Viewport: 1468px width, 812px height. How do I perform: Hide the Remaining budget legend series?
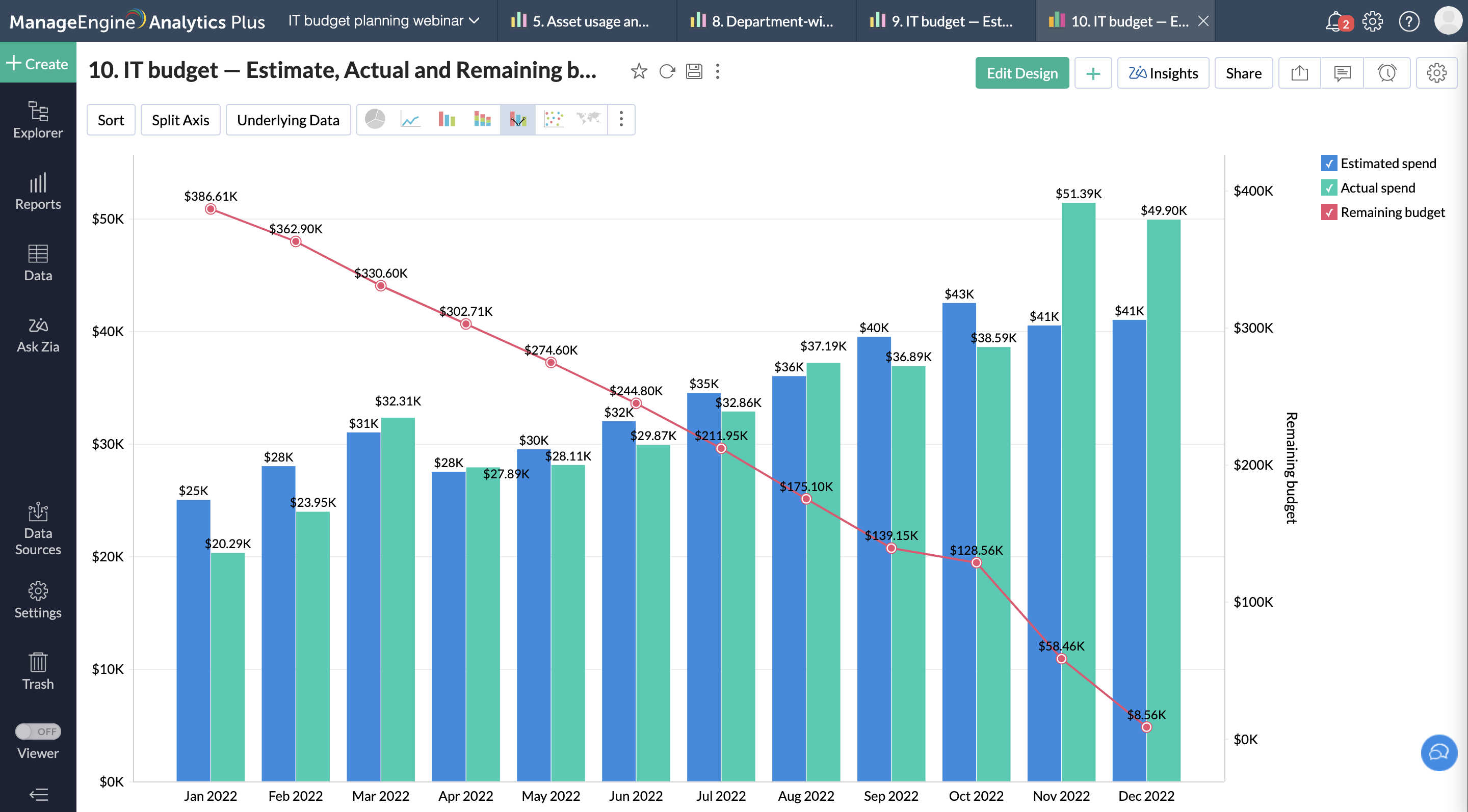point(1328,212)
